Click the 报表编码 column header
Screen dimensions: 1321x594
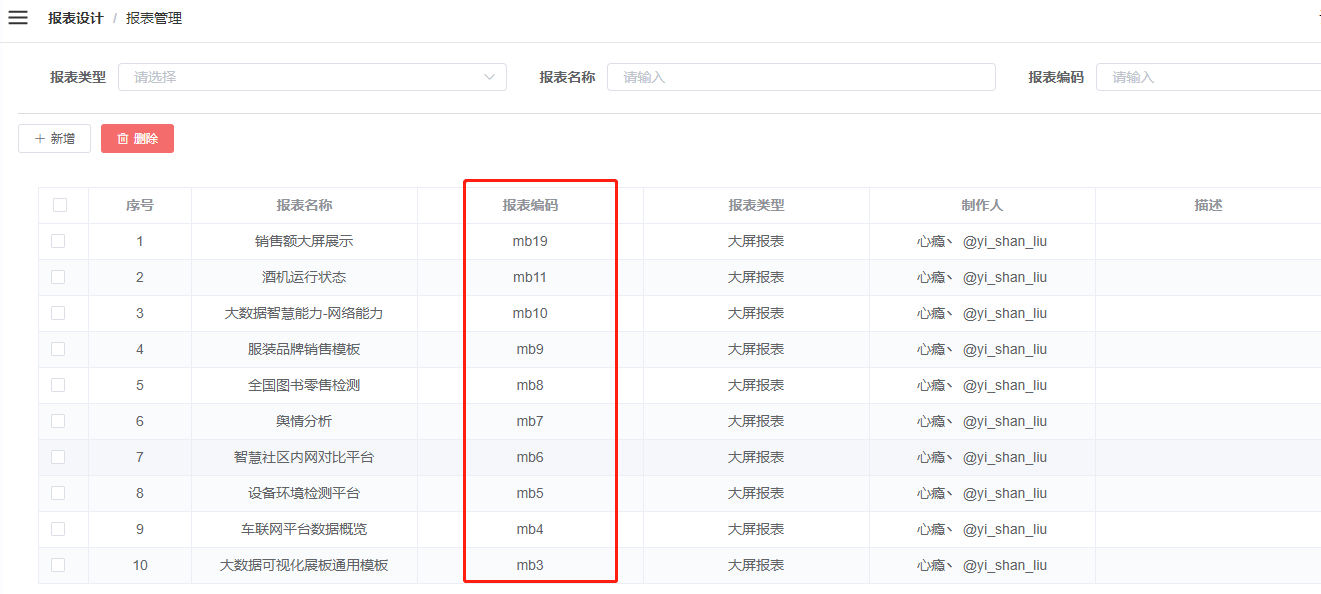[530, 205]
